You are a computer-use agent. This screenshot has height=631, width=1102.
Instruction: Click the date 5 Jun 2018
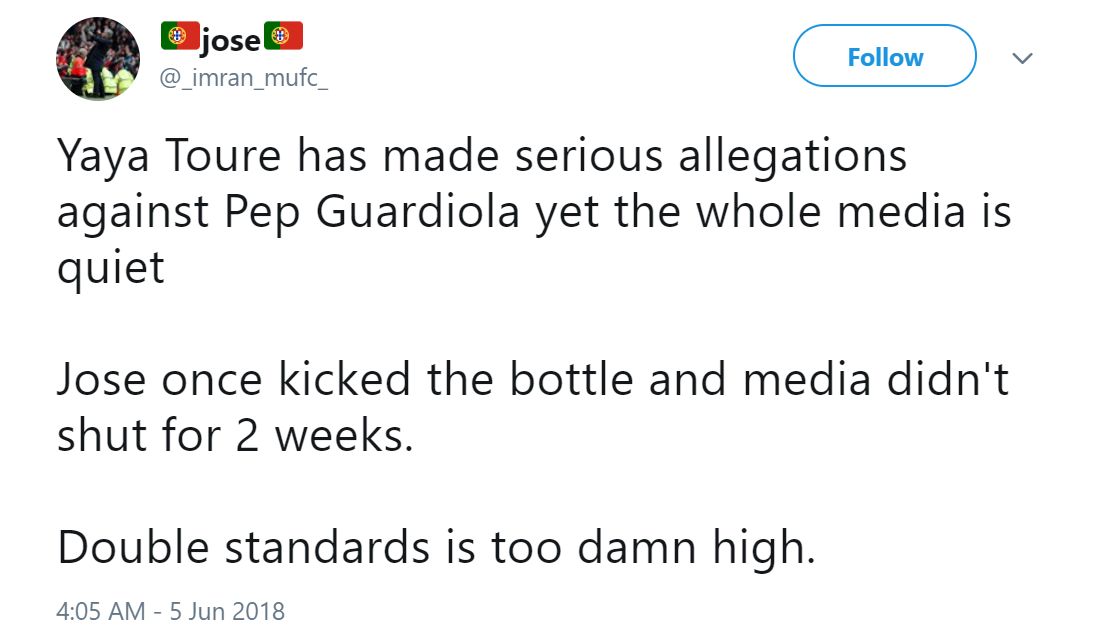point(225,611)
